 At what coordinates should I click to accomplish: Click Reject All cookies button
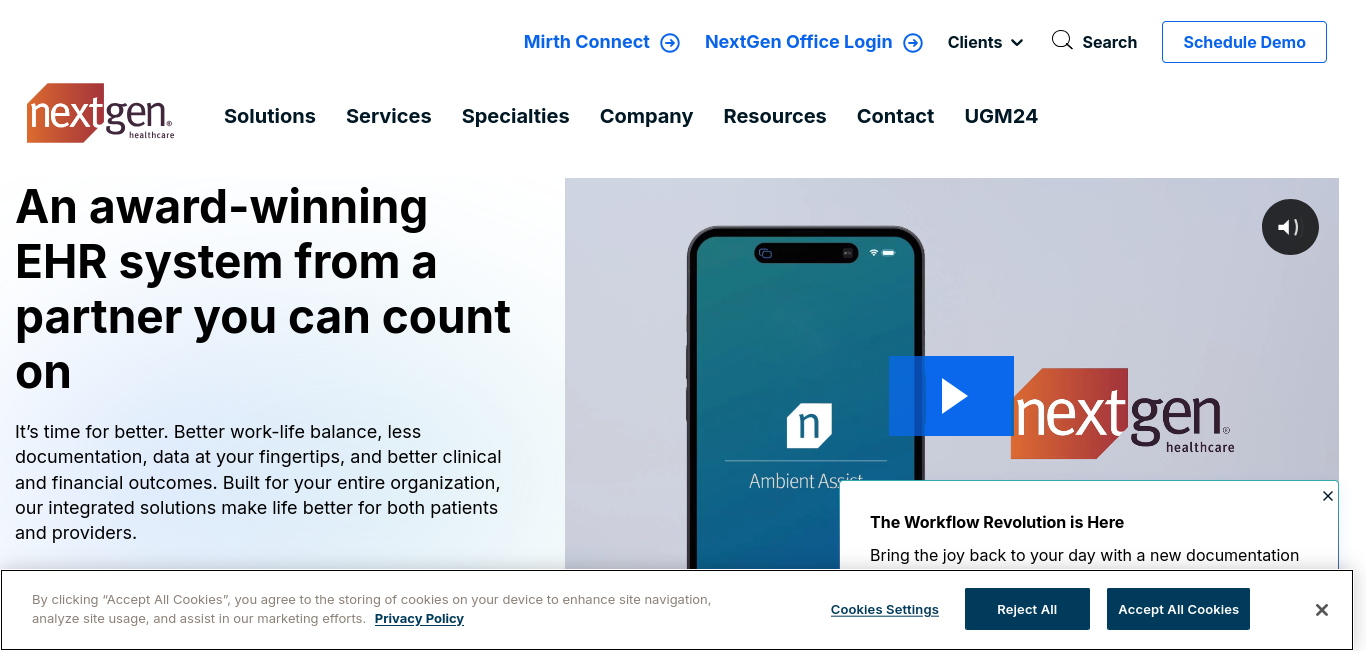point(1027,609)
